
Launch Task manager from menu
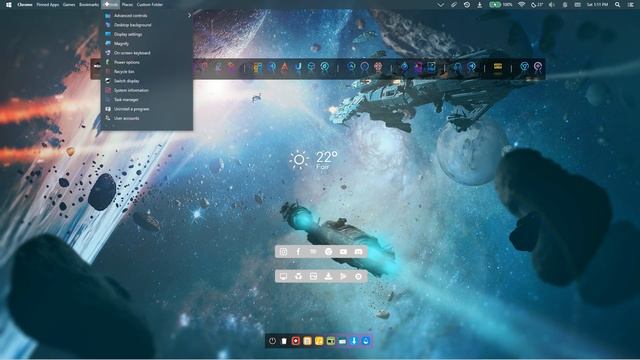click(x=147, y=100)
